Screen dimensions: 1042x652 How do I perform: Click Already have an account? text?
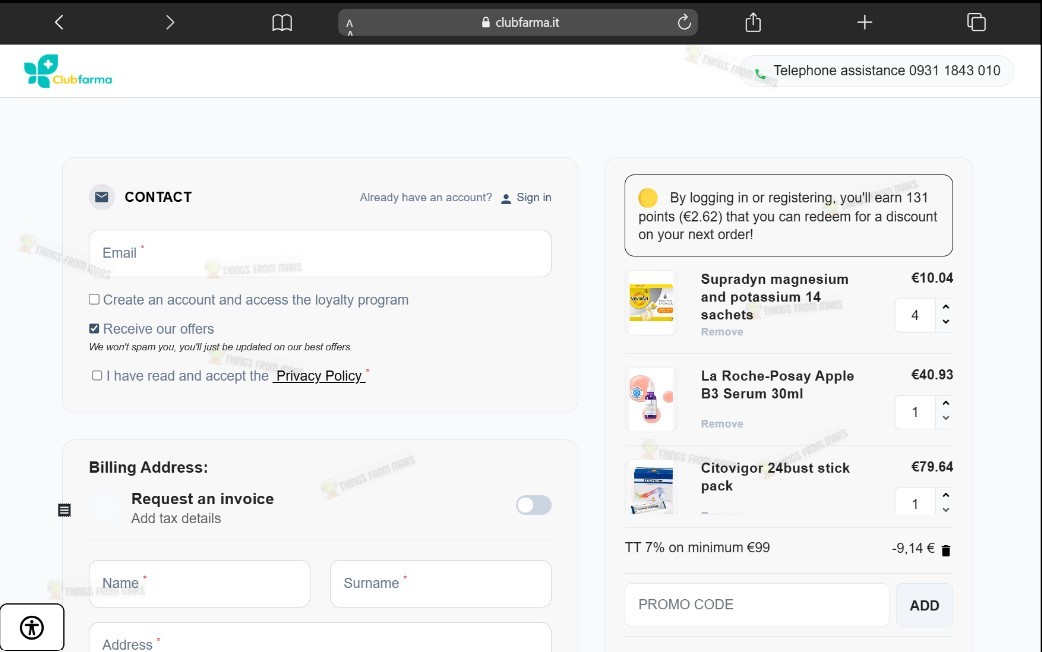[425, 197]
